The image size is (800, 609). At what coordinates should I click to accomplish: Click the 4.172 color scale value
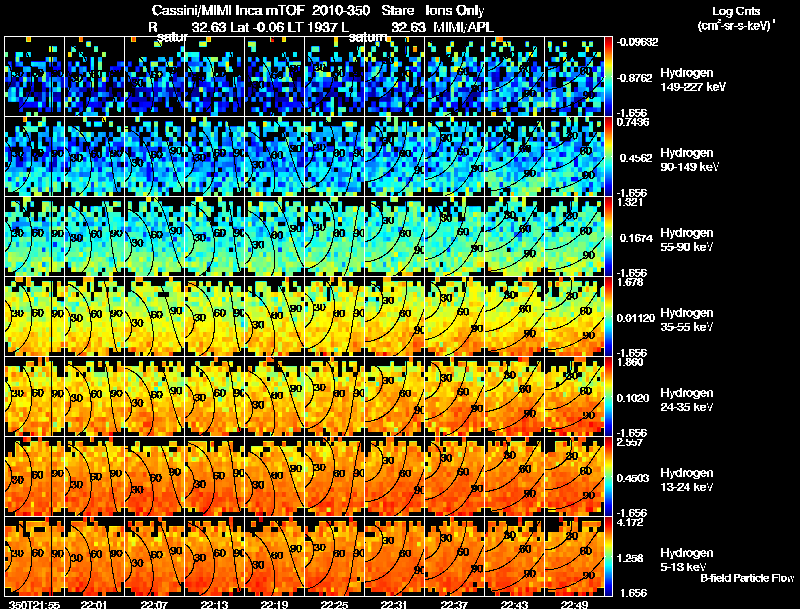tap(630, 523)
